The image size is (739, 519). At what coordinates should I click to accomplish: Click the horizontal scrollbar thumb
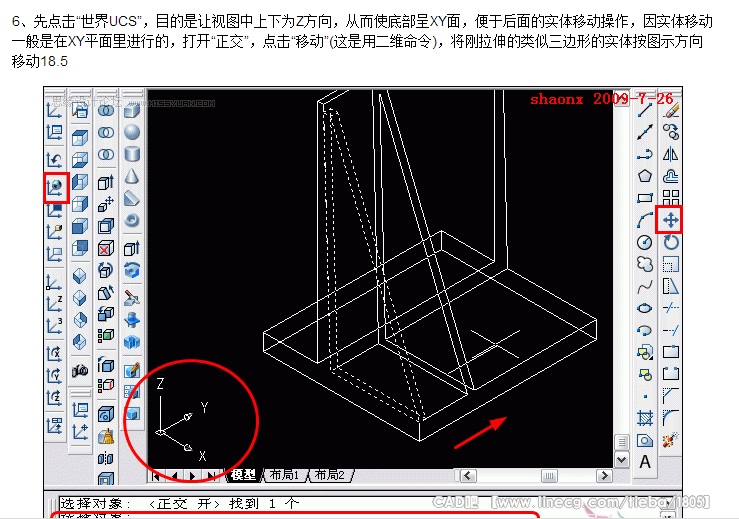point(549,475)
